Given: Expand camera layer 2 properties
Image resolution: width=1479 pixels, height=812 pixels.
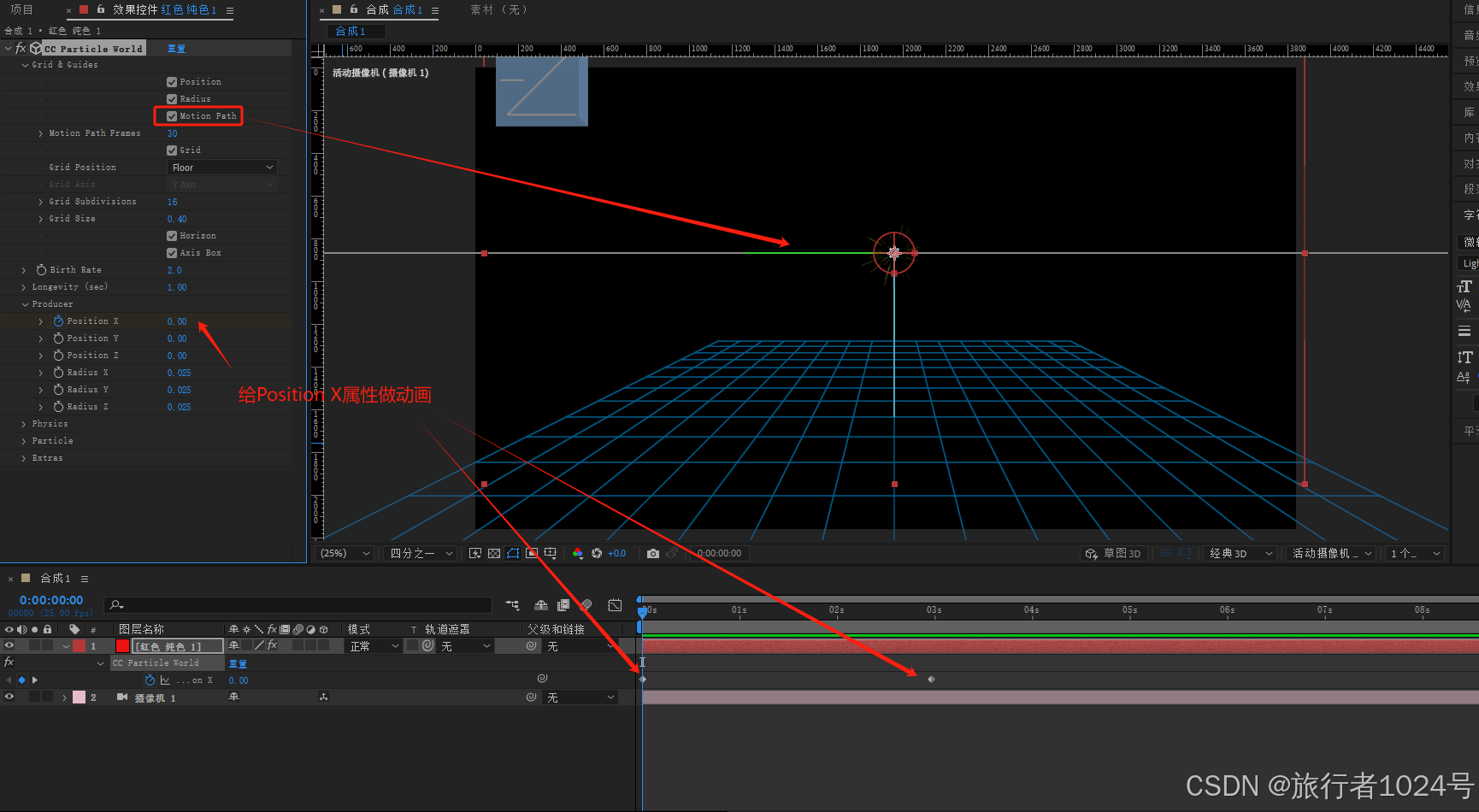Looking at the screenshot, I should 65,697.
